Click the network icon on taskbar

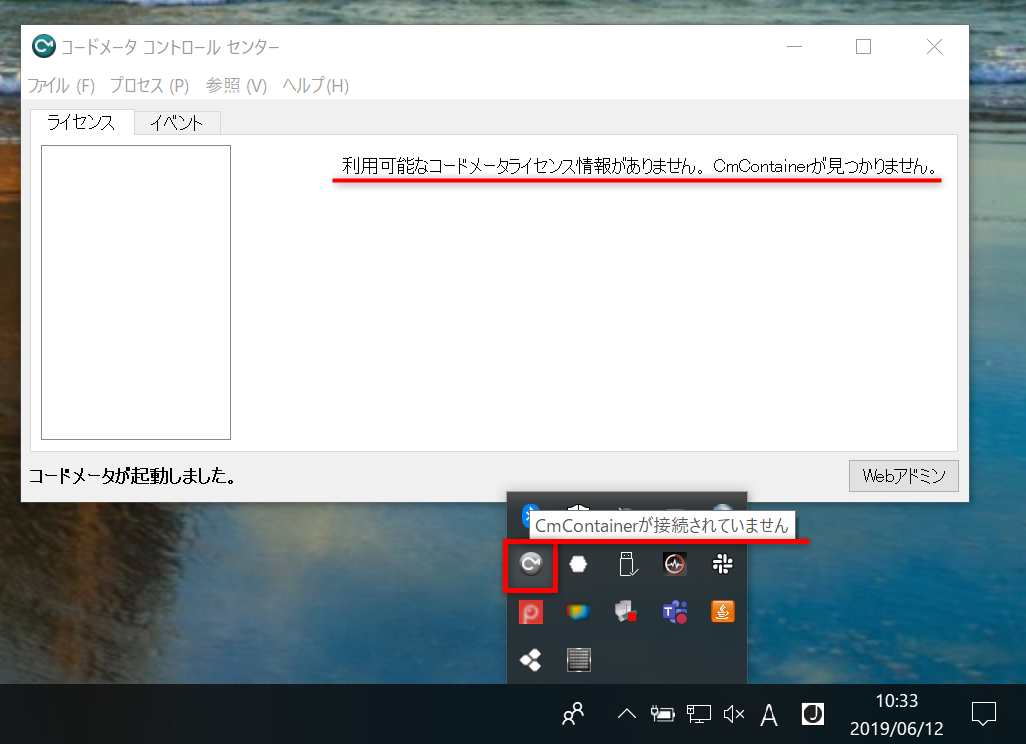tap(698, 714)
